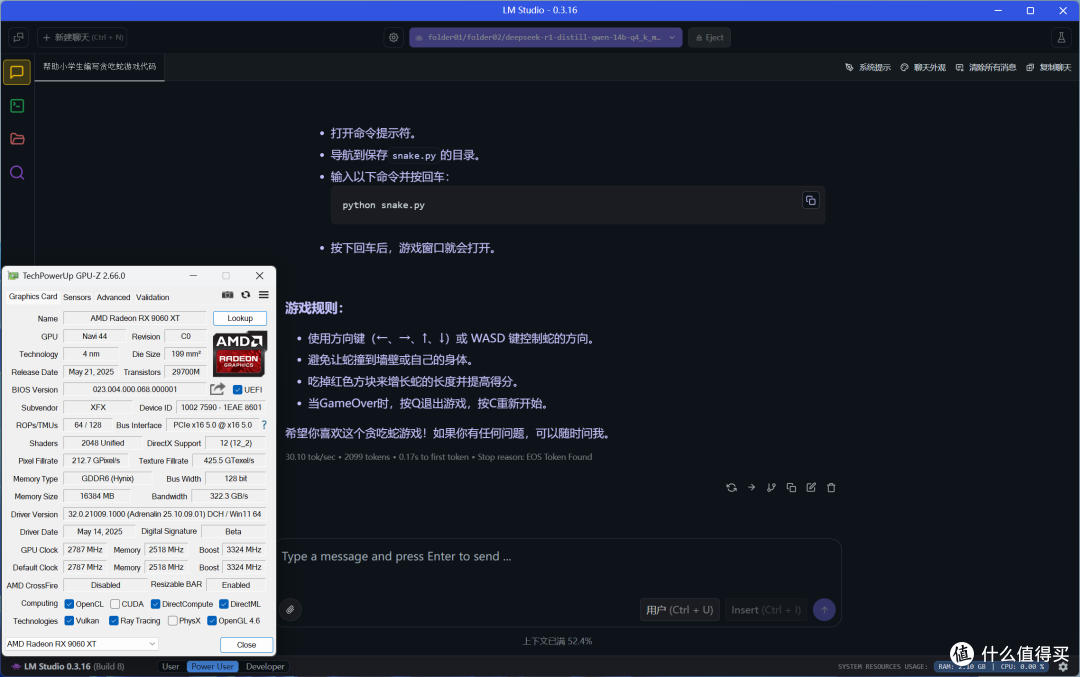Open the loaded model selector dropdown
Image resolution: width=1080 pixels, height=677 pixels.
click(x=546, y=37)
